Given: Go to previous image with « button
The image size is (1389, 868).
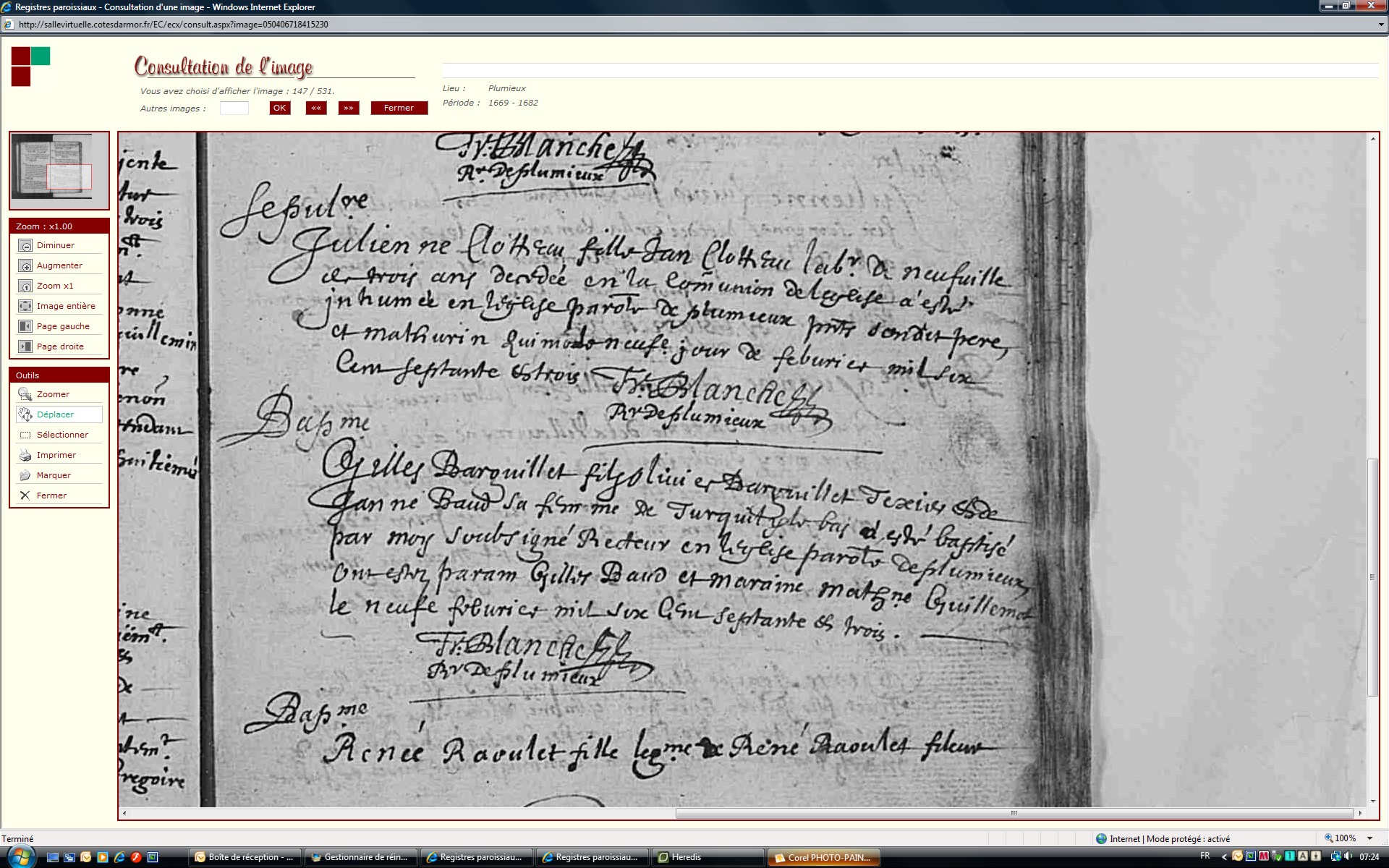Looking at the screenshot, I should tap(316, 109).
